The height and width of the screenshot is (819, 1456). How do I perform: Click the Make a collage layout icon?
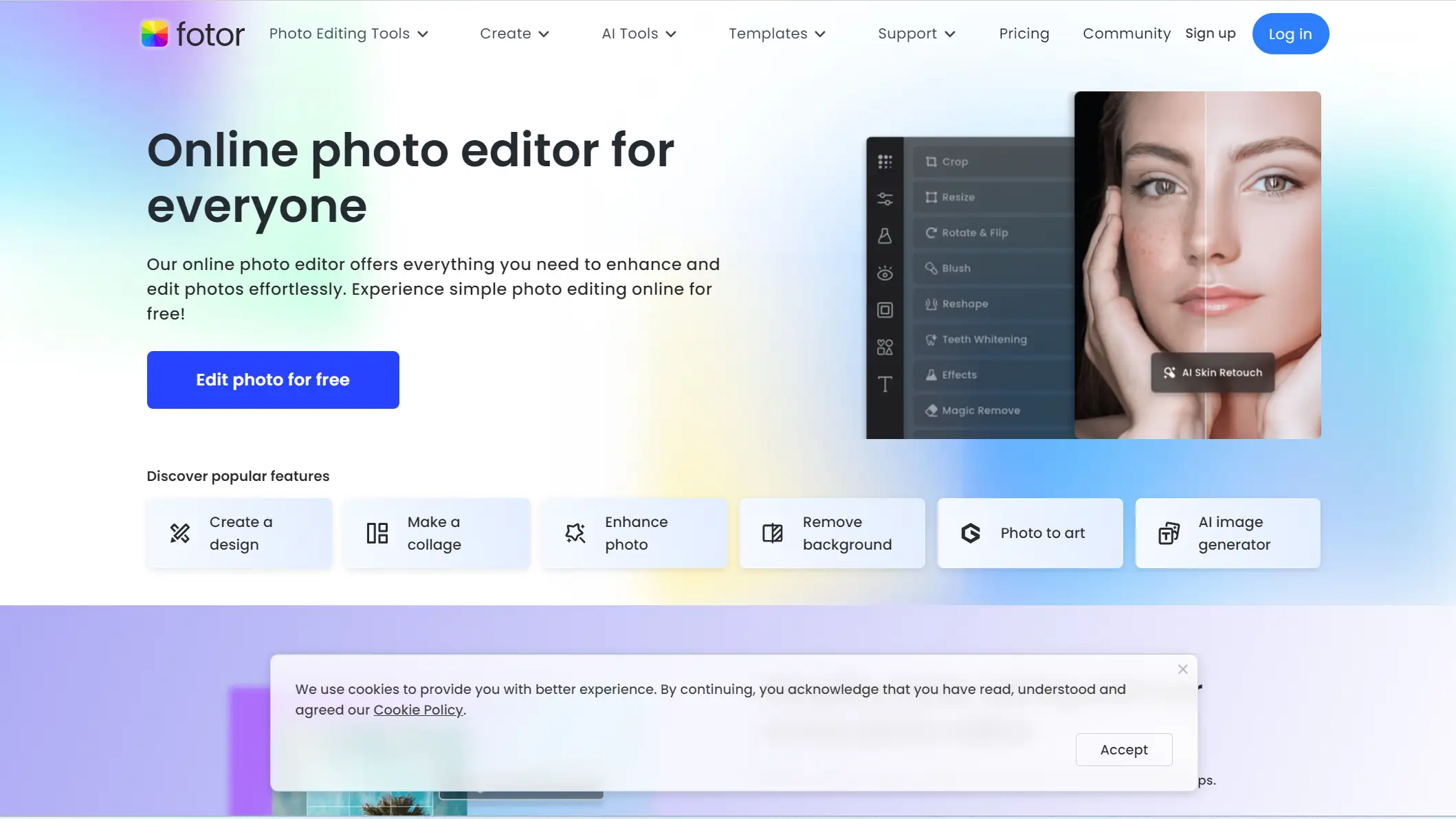pos(377,533)
